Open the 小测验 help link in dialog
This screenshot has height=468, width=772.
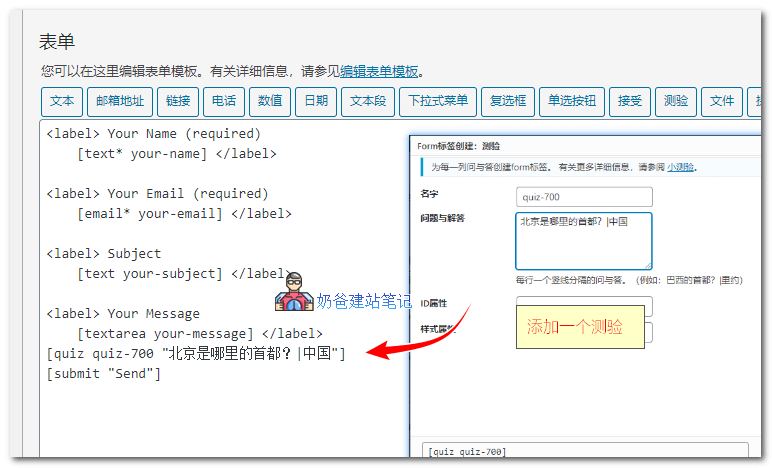pyautogui.click(x=680, y=167)
